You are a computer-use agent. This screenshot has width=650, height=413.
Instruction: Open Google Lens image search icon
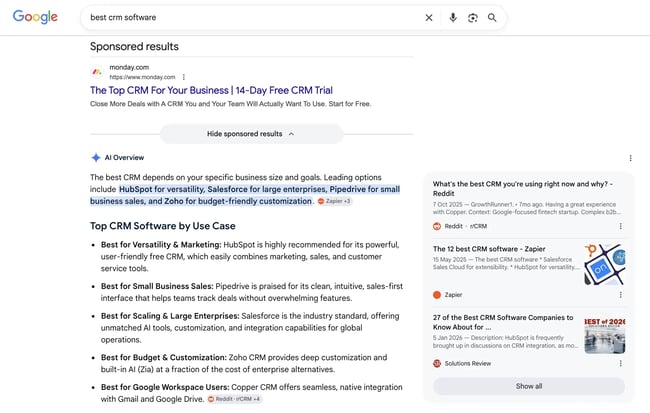[x=473, y=17]
